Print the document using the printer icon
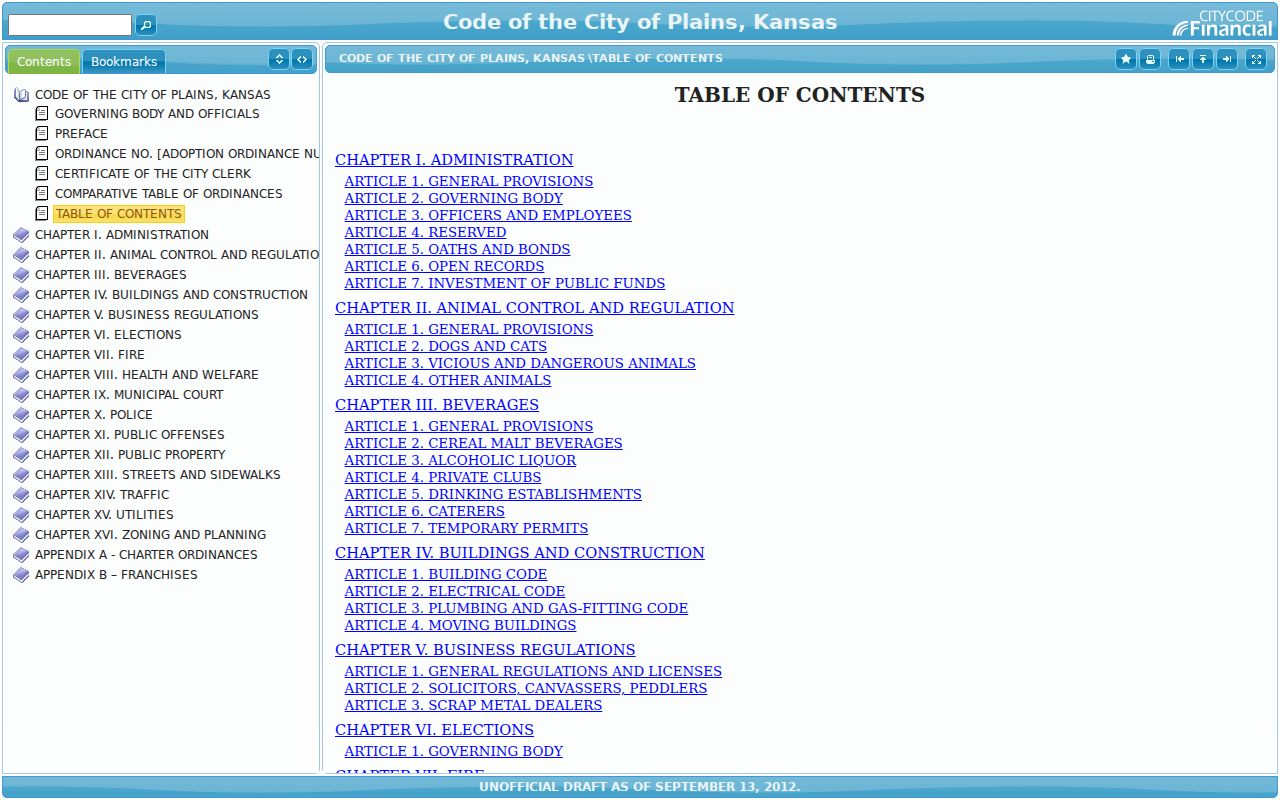Image resolution: width=1280 pixels, height=800 pixels. pos(1151,59)
